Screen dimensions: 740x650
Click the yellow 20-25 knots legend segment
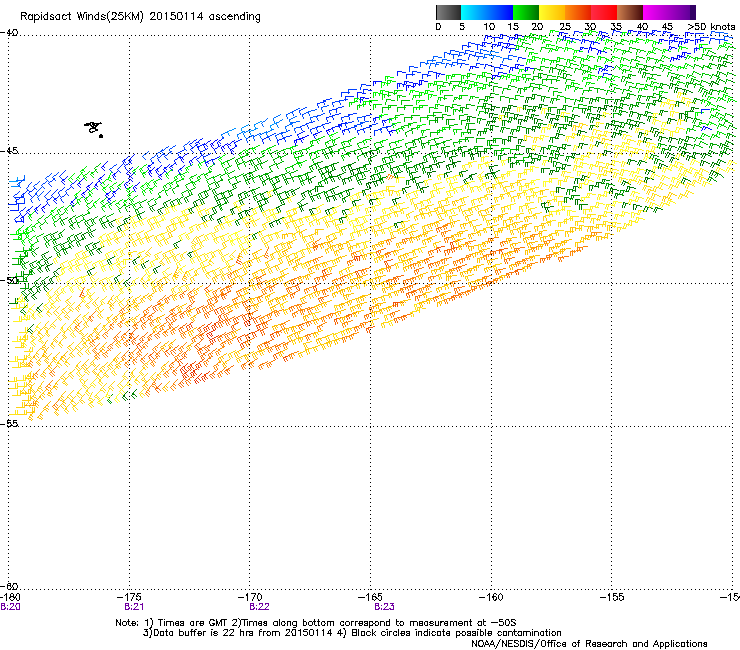coord(552,12)
